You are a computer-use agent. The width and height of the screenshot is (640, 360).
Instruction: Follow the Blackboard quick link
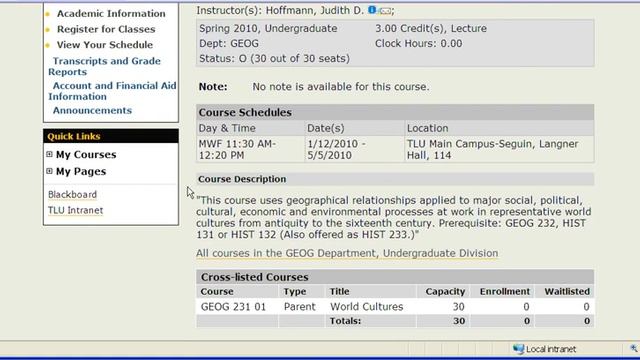point(72,195)
